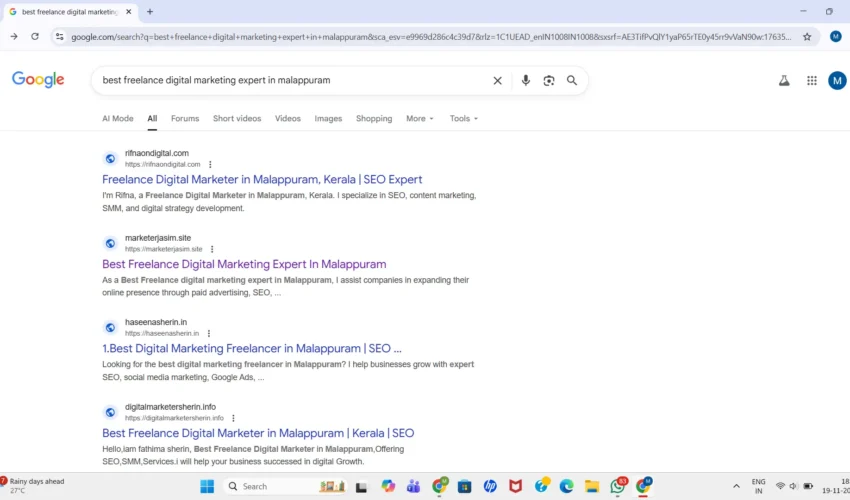Click the voice search microphone icon

(x=526, y=81)
